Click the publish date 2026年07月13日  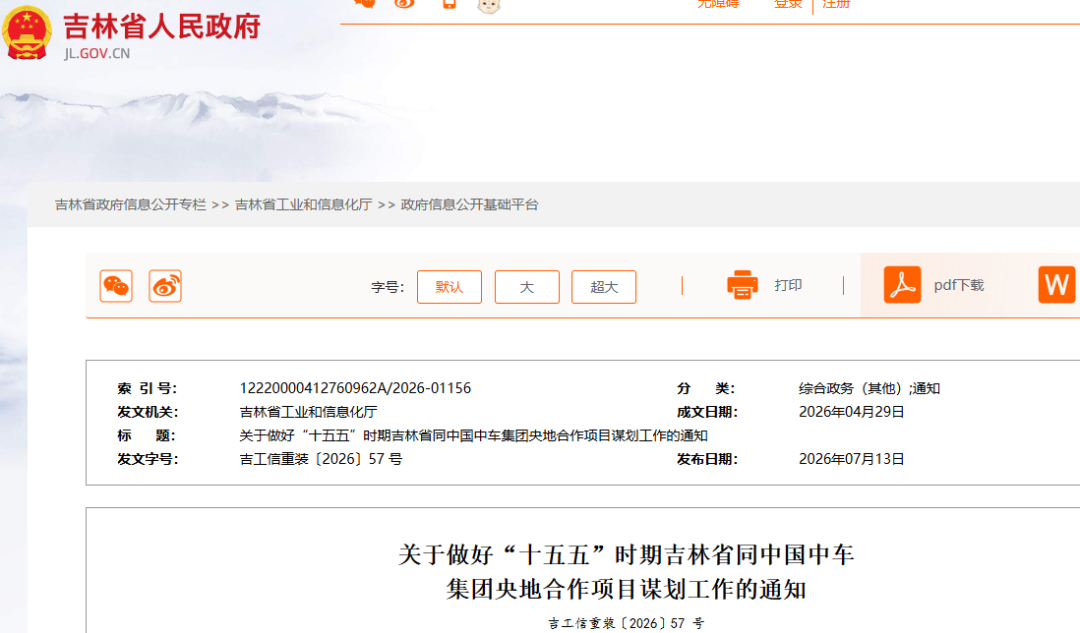click(851, 459)
